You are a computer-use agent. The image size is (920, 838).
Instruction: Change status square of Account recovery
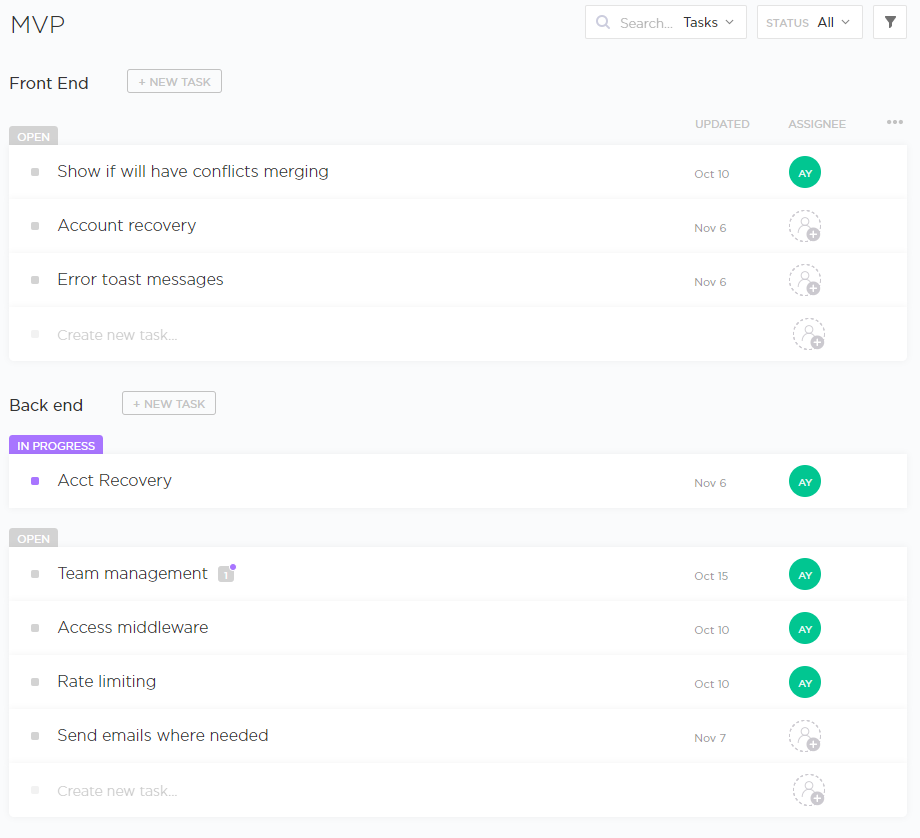coord(35,226)
